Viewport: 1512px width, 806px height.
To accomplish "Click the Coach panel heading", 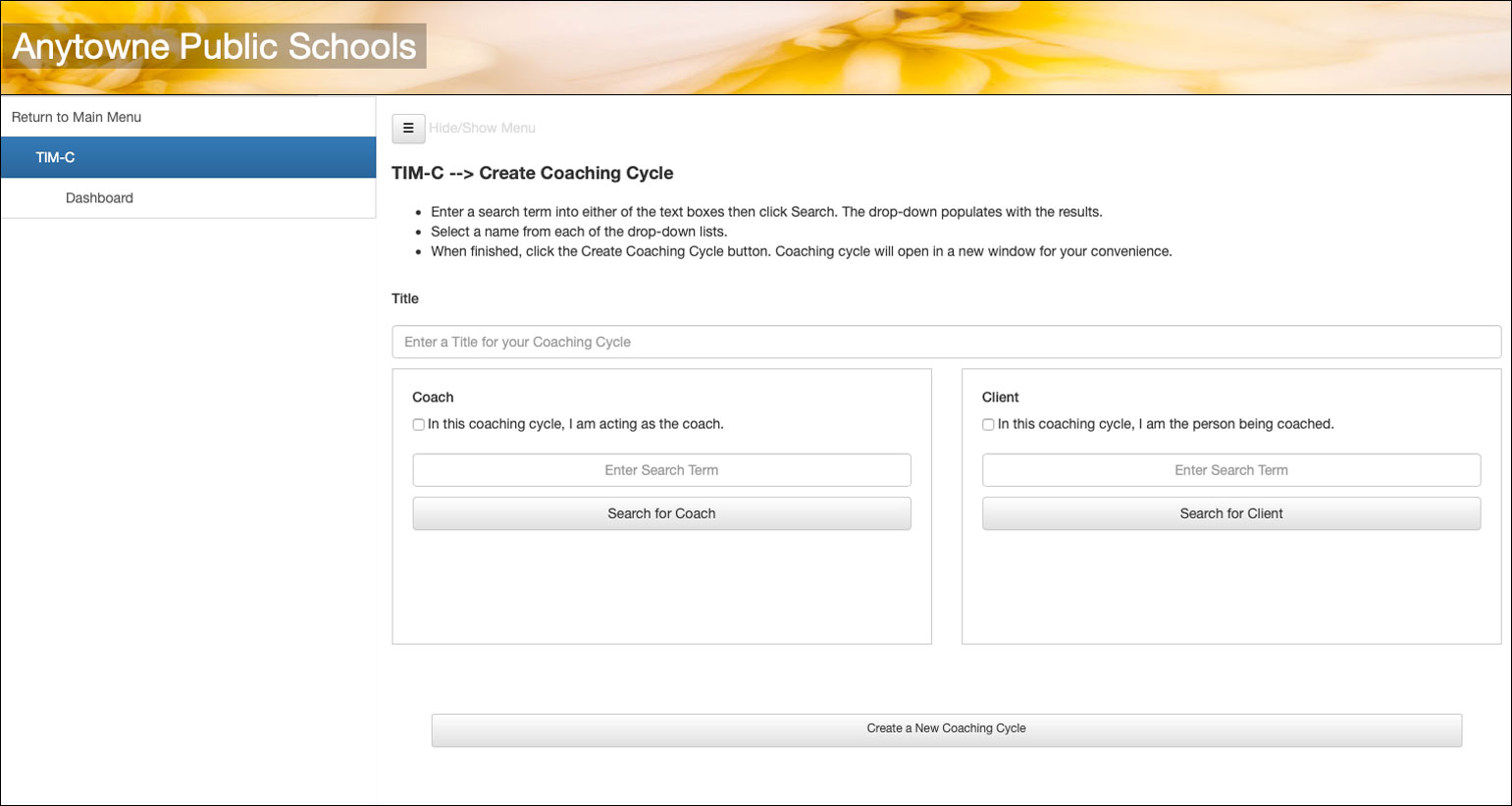I will [x=433, y=398].
